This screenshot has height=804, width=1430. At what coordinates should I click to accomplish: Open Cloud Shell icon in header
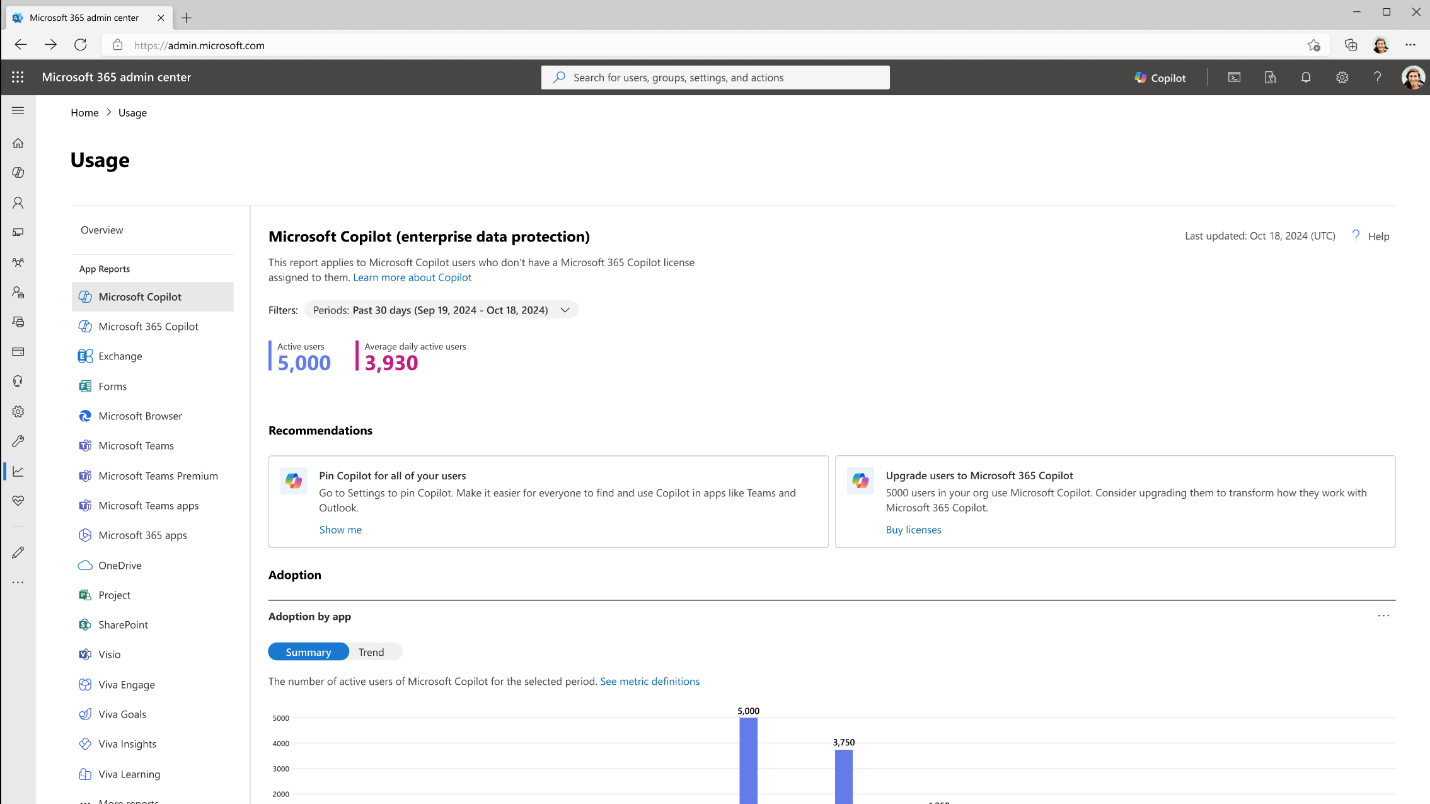click(1234, 77)
